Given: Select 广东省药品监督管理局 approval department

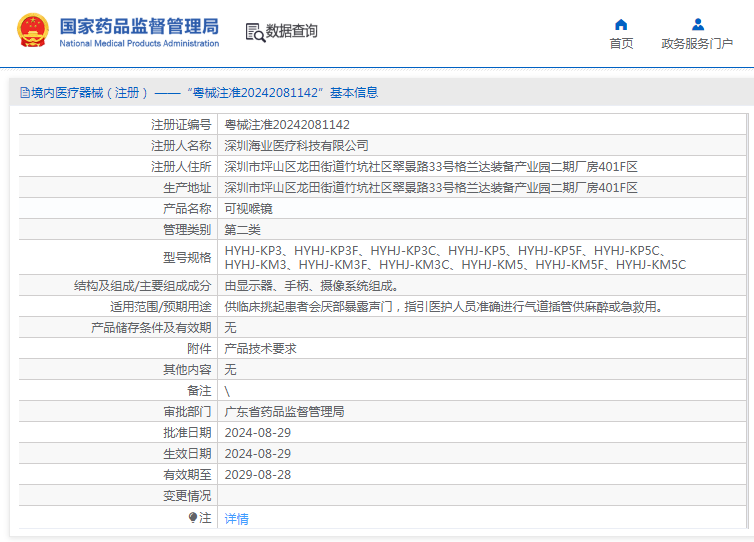Looking at the screenshot, I should pos(284,412).
